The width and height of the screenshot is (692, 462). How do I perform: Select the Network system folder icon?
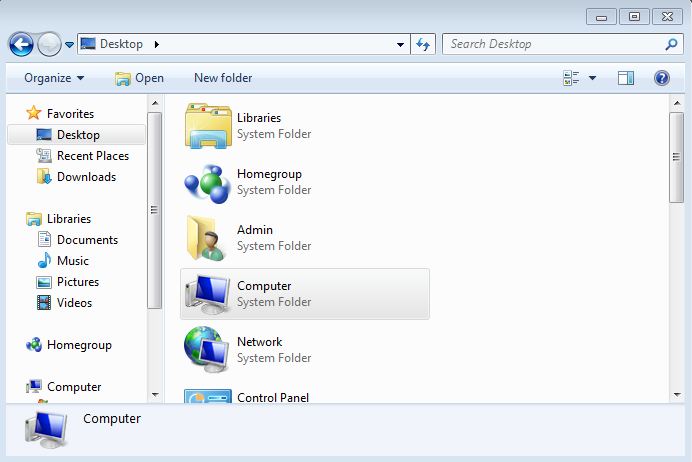[208, 350]
